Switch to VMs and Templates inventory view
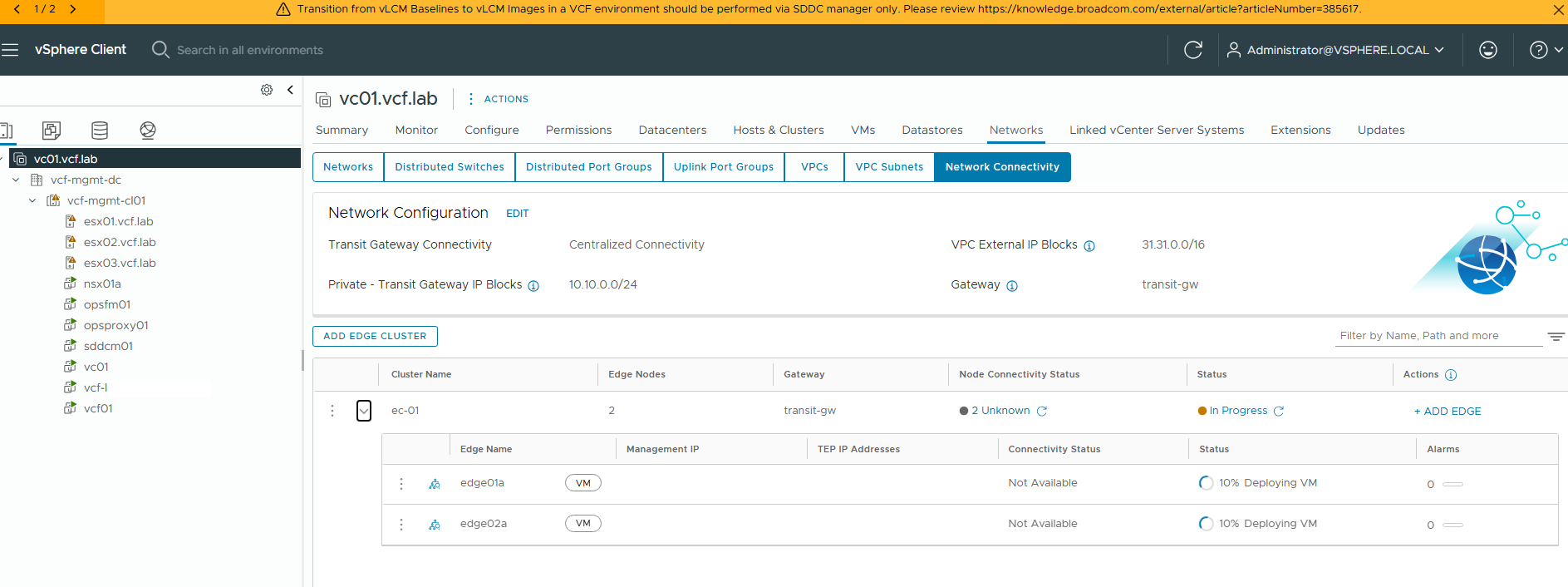The image size is (1568, 587). 52,131
